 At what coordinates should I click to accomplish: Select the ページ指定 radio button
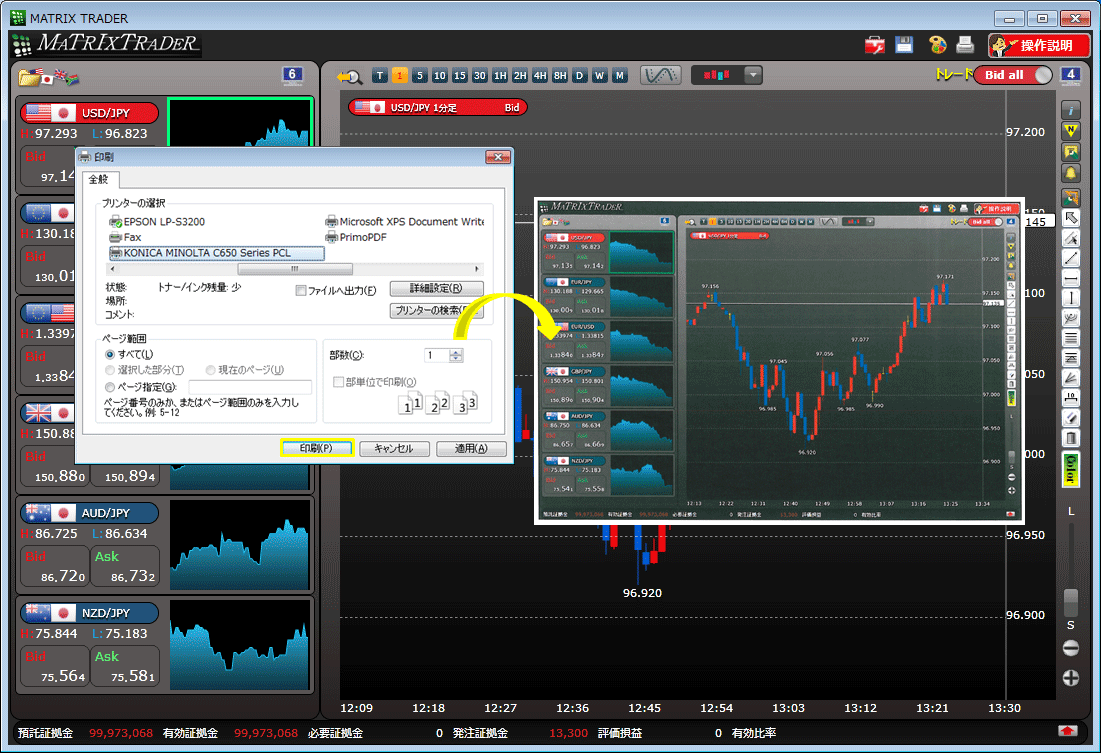click(110, 387)
